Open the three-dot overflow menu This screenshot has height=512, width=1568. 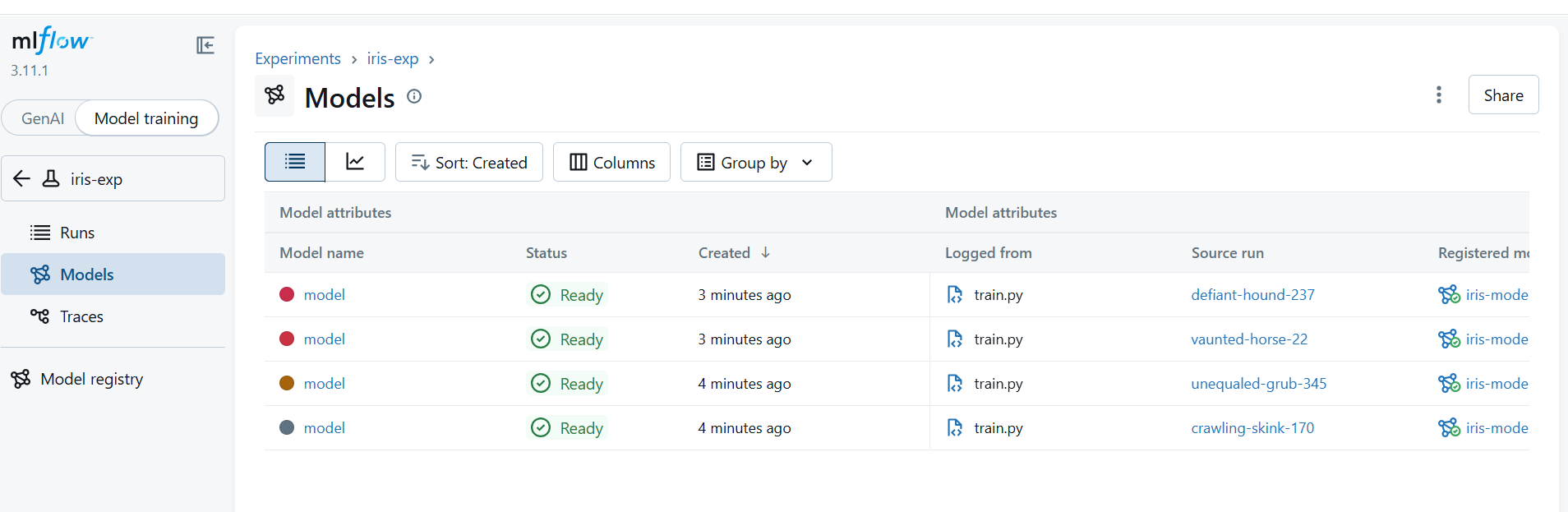pos(1438,95)
